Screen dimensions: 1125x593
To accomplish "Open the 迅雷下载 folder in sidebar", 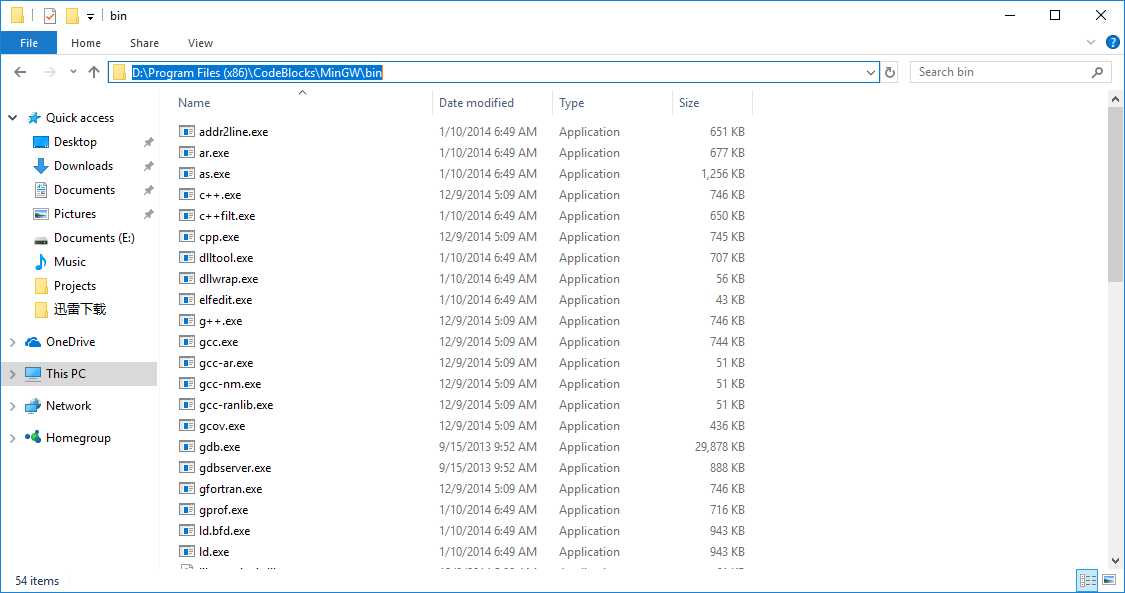I will [80, 309].
